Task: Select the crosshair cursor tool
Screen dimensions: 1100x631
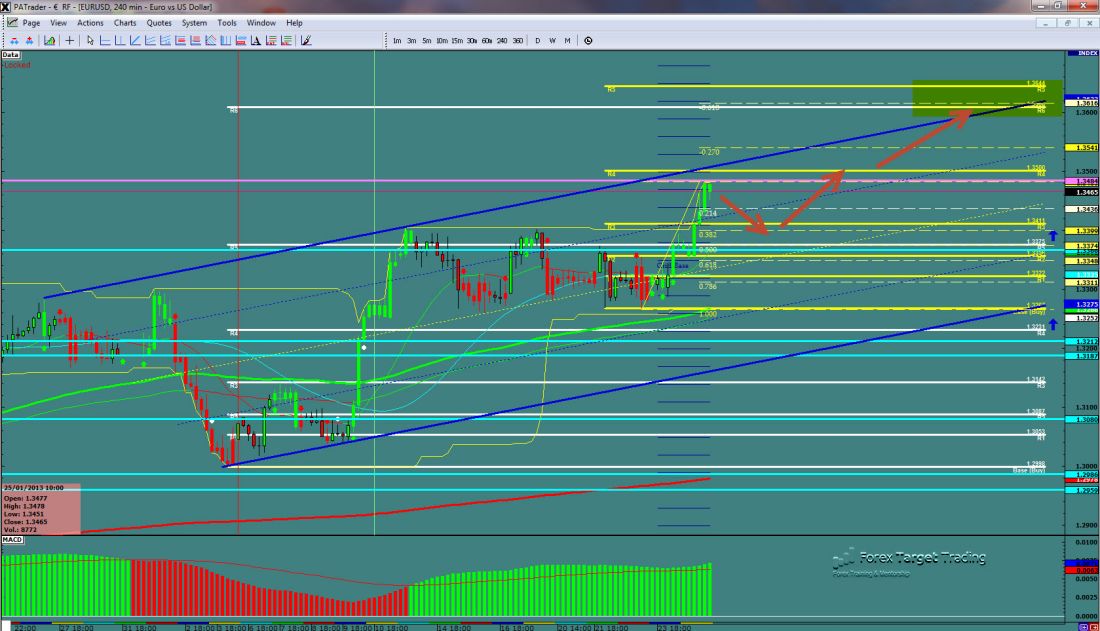Action: pyautogui.click(x=70, y=41)
